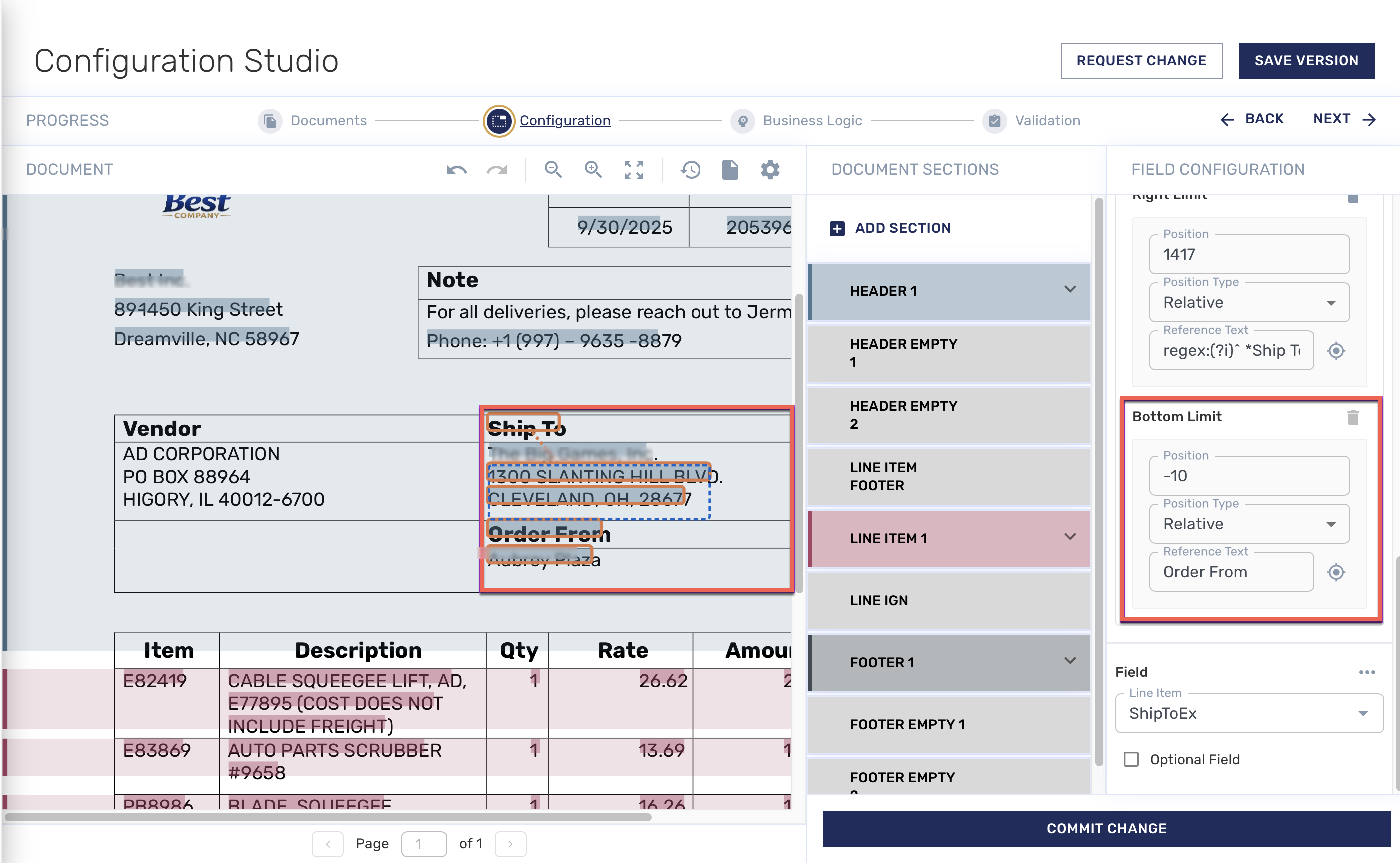The width and height of the screenshot is (1400, 863).
Task: Expand the LINE ITEM 1 section
Action: tap(1070, 537)
